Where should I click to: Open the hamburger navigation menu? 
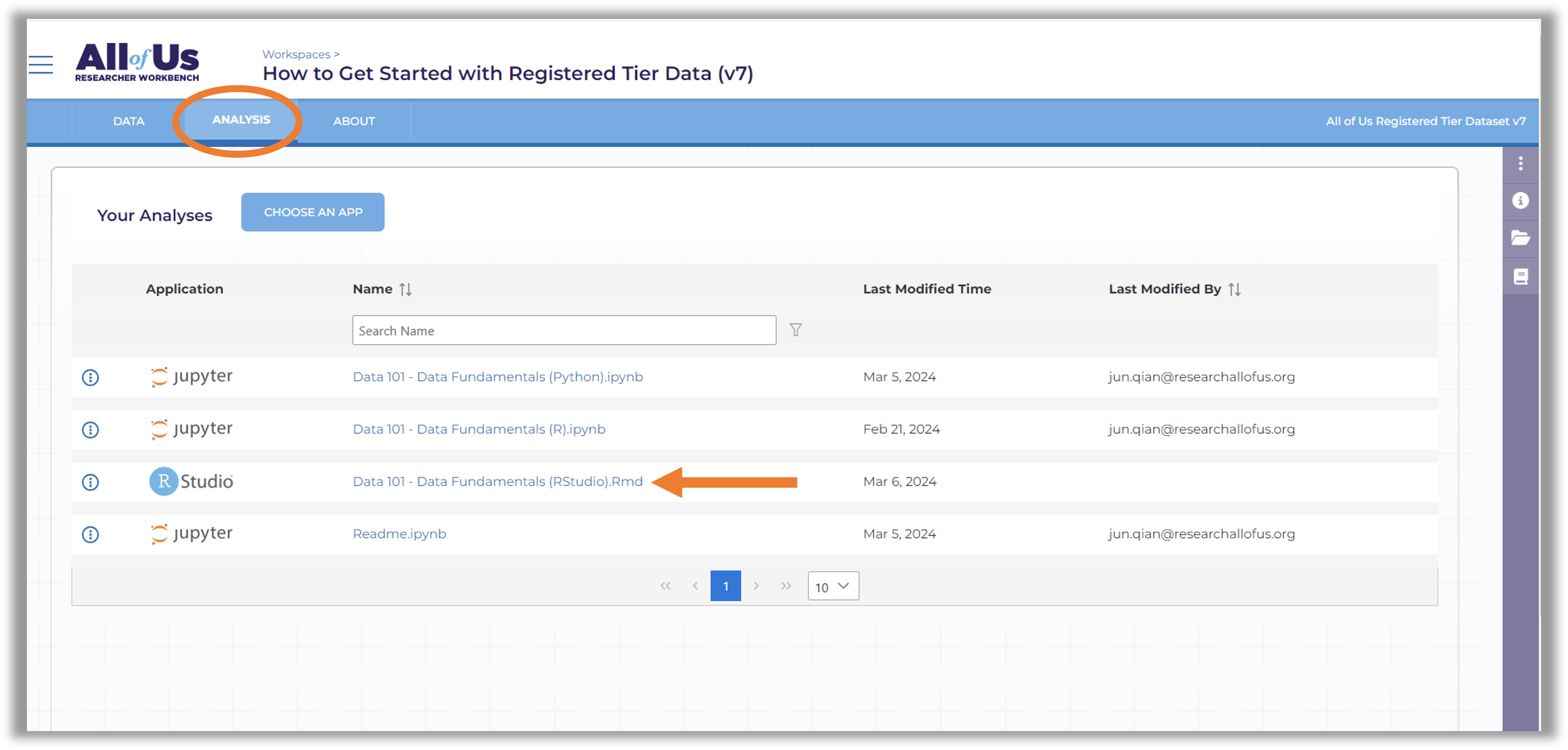coord(41,64)
